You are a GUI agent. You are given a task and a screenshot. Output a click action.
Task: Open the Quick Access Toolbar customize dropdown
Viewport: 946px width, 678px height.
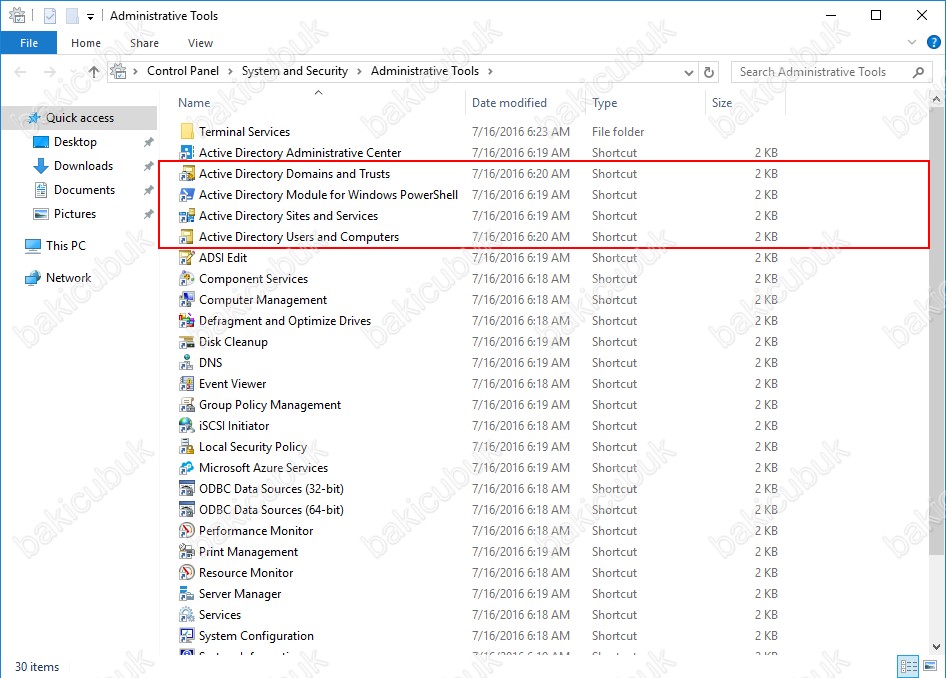pyautogui.click(x=90, y=17)
